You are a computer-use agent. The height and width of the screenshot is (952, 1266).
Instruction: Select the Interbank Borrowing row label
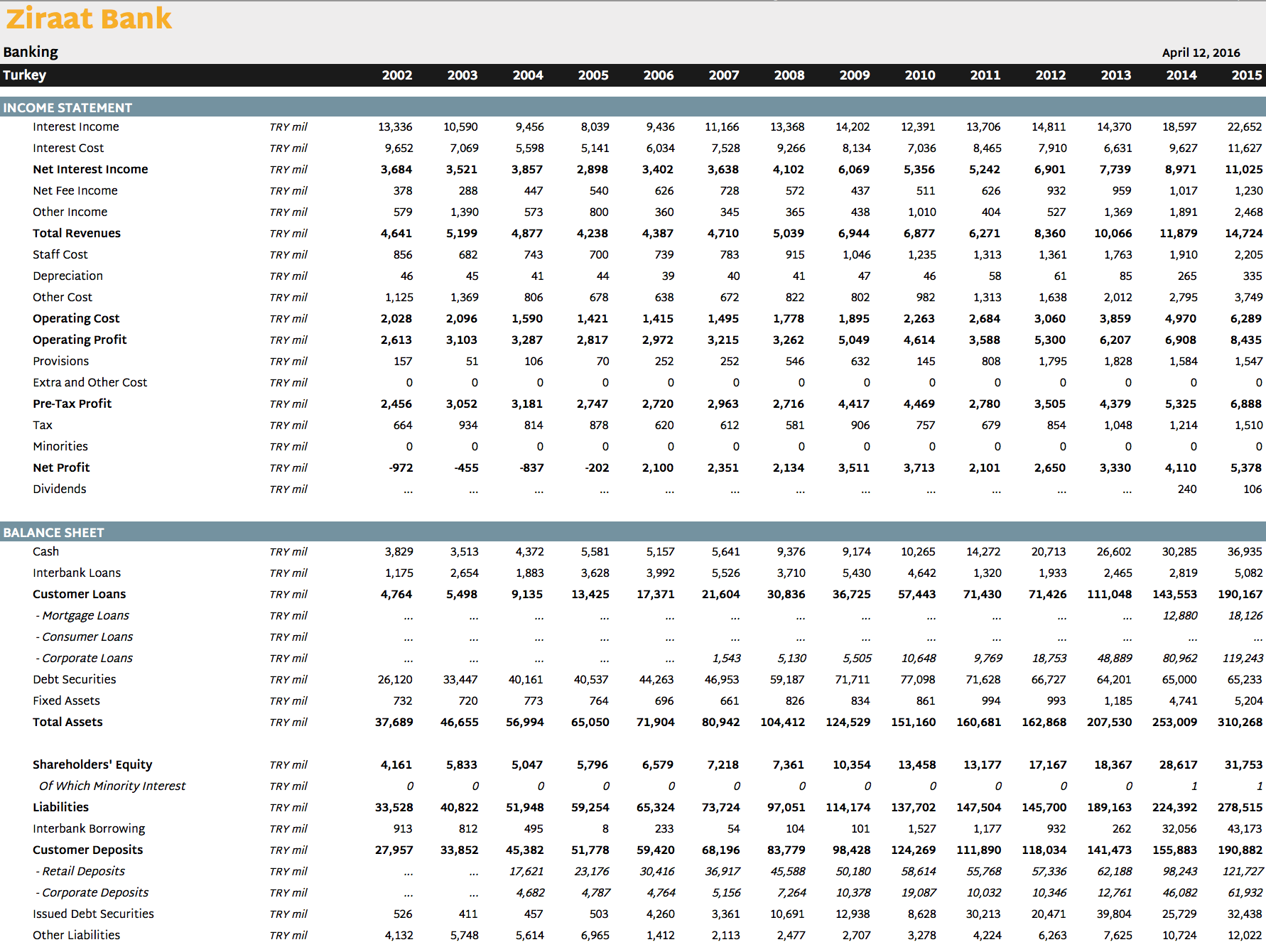[89, 829]
